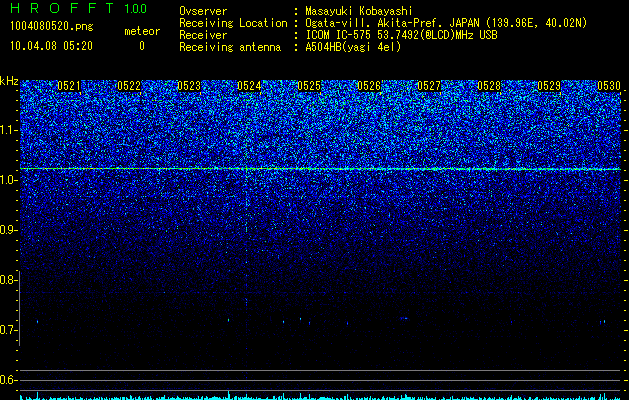The height and width of the screenshot is (400, 629).
Task: Click the 0.8 frequency axis label
Action: click(8, 280)
